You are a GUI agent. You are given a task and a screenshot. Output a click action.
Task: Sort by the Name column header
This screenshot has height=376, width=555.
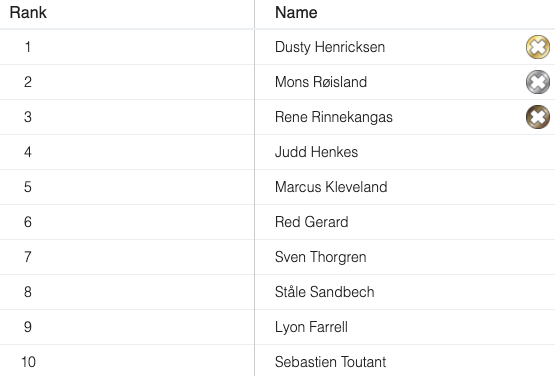click(296, 12)
